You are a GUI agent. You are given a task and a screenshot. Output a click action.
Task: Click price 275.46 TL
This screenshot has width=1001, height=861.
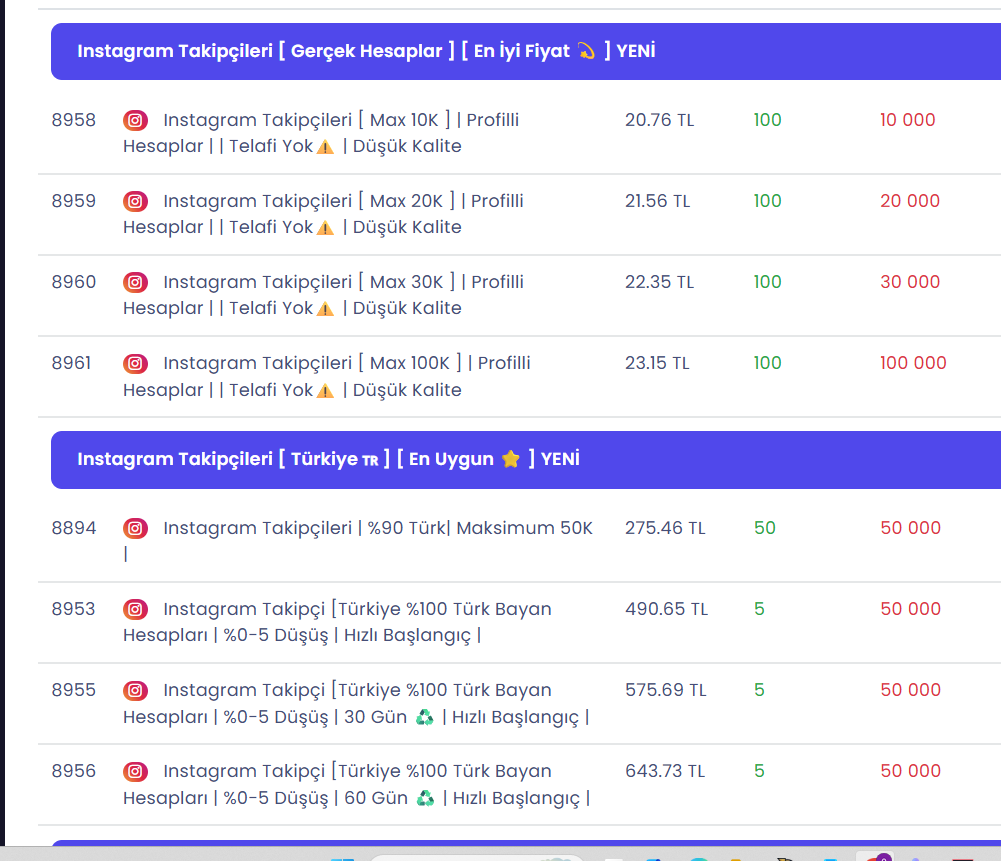pyautogui.click(x=665, y=528)
